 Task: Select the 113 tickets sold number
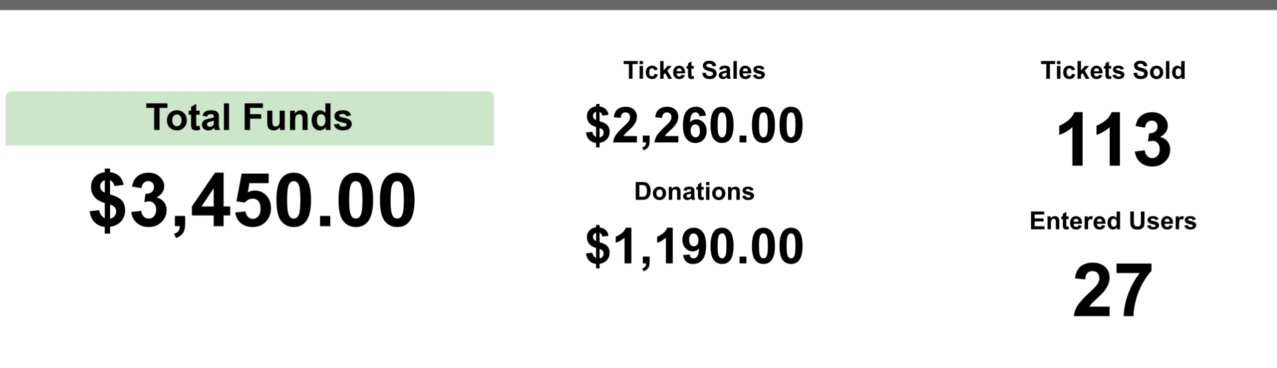pyautogui.click(x=1113, y=141)
